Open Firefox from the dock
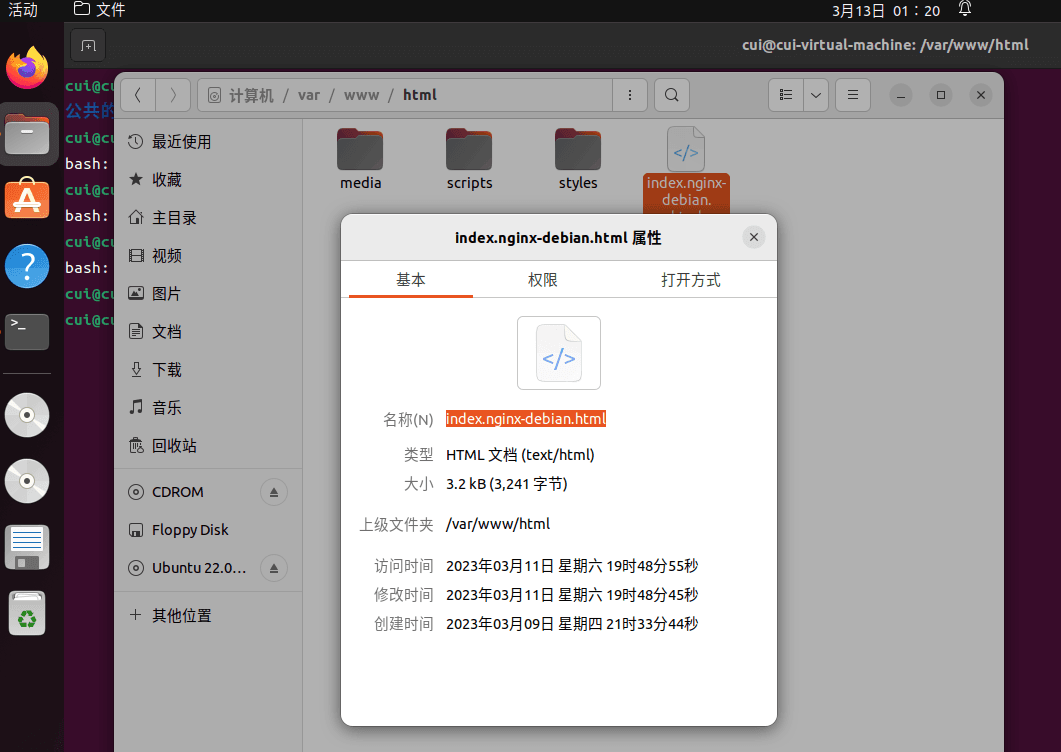This screenshot has height=752, width=1061. tap(27, 69)
